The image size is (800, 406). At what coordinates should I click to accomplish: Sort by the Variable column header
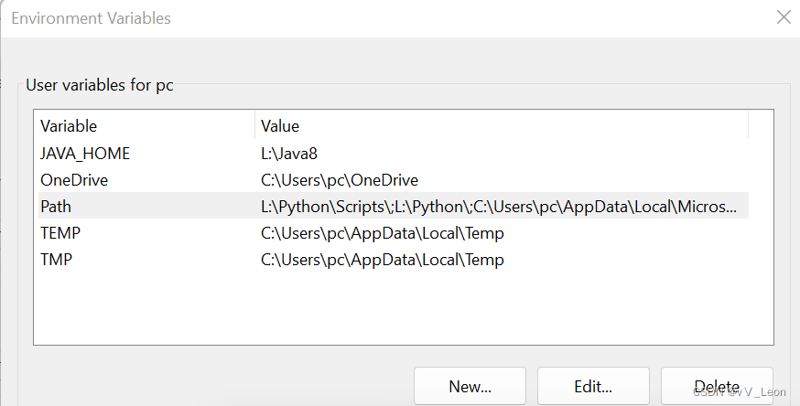[146, 126]
